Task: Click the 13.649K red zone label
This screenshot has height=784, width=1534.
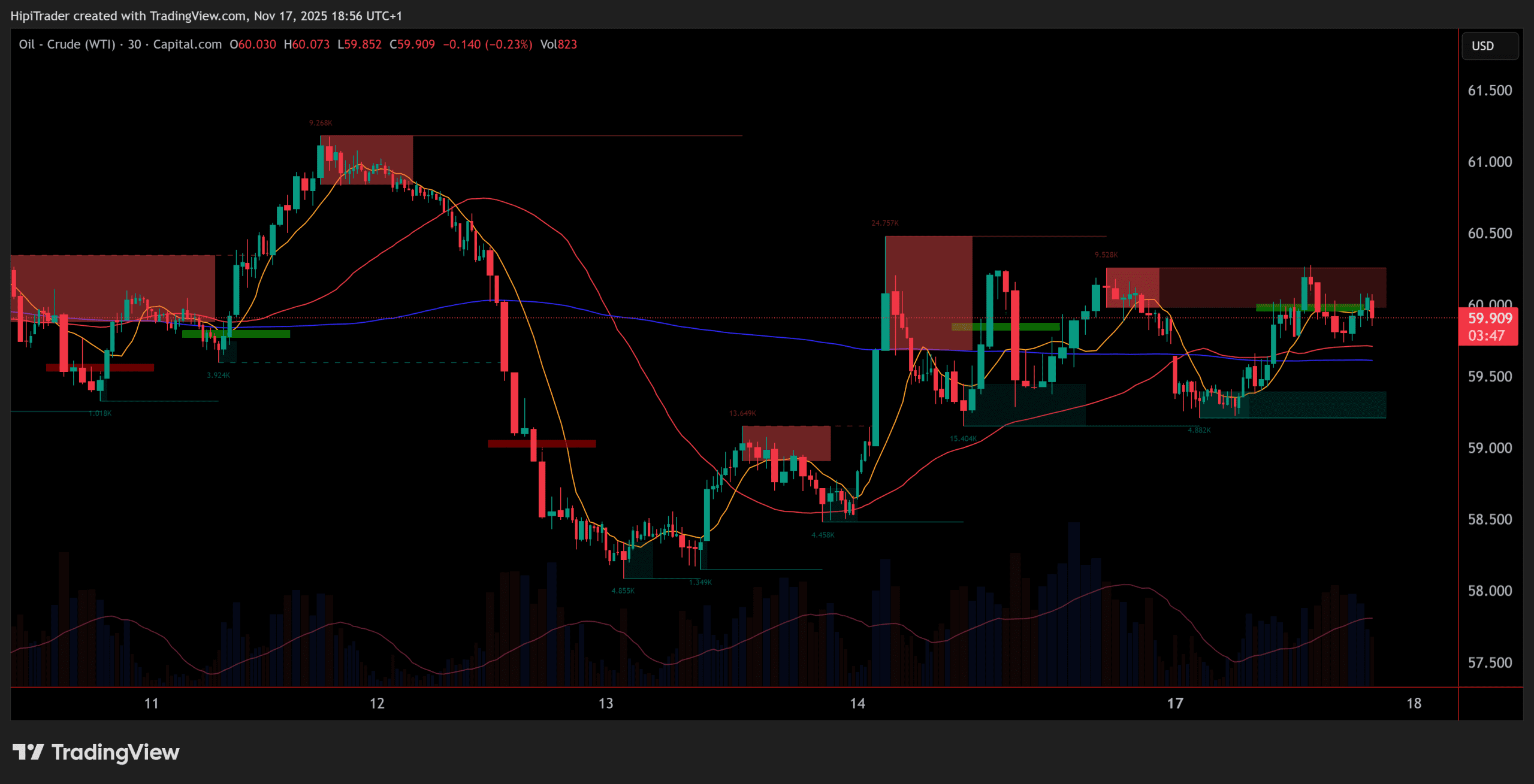Action: [742, 413]
